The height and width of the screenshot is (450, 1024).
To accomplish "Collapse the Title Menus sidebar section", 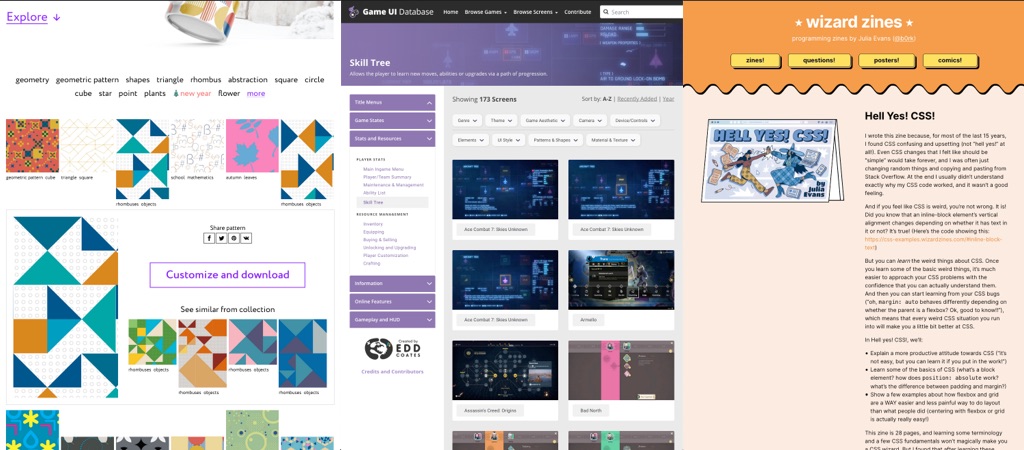I will tap(392, 102).
